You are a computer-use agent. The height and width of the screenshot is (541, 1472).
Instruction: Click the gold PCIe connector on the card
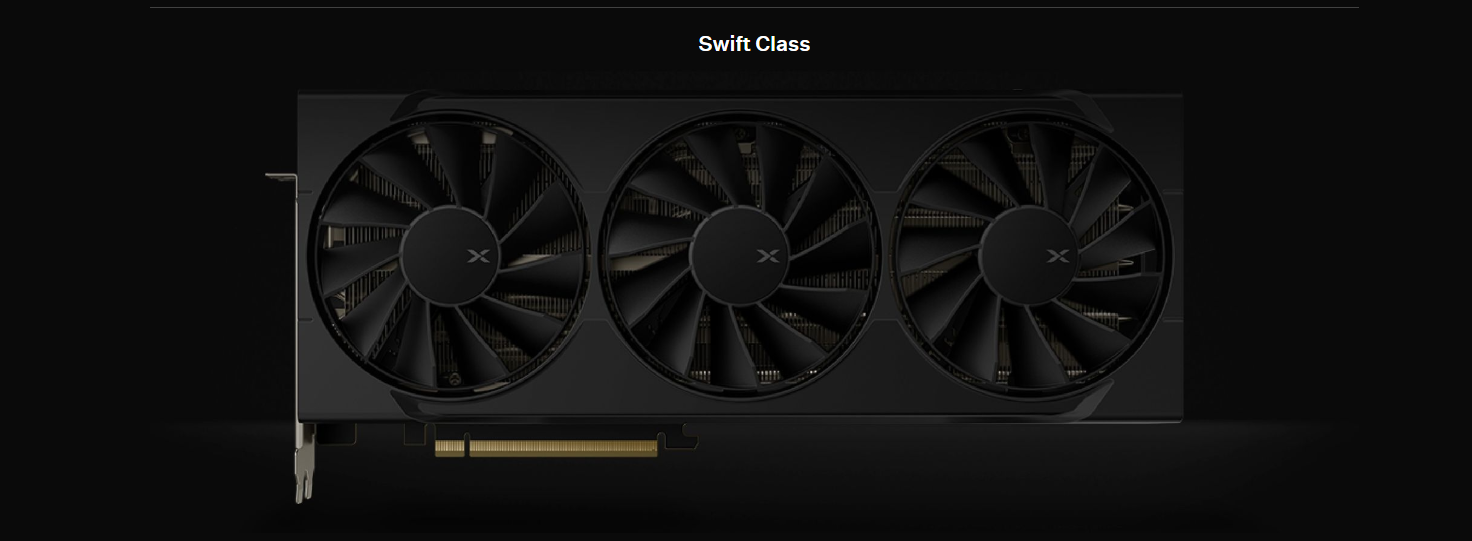546,448
